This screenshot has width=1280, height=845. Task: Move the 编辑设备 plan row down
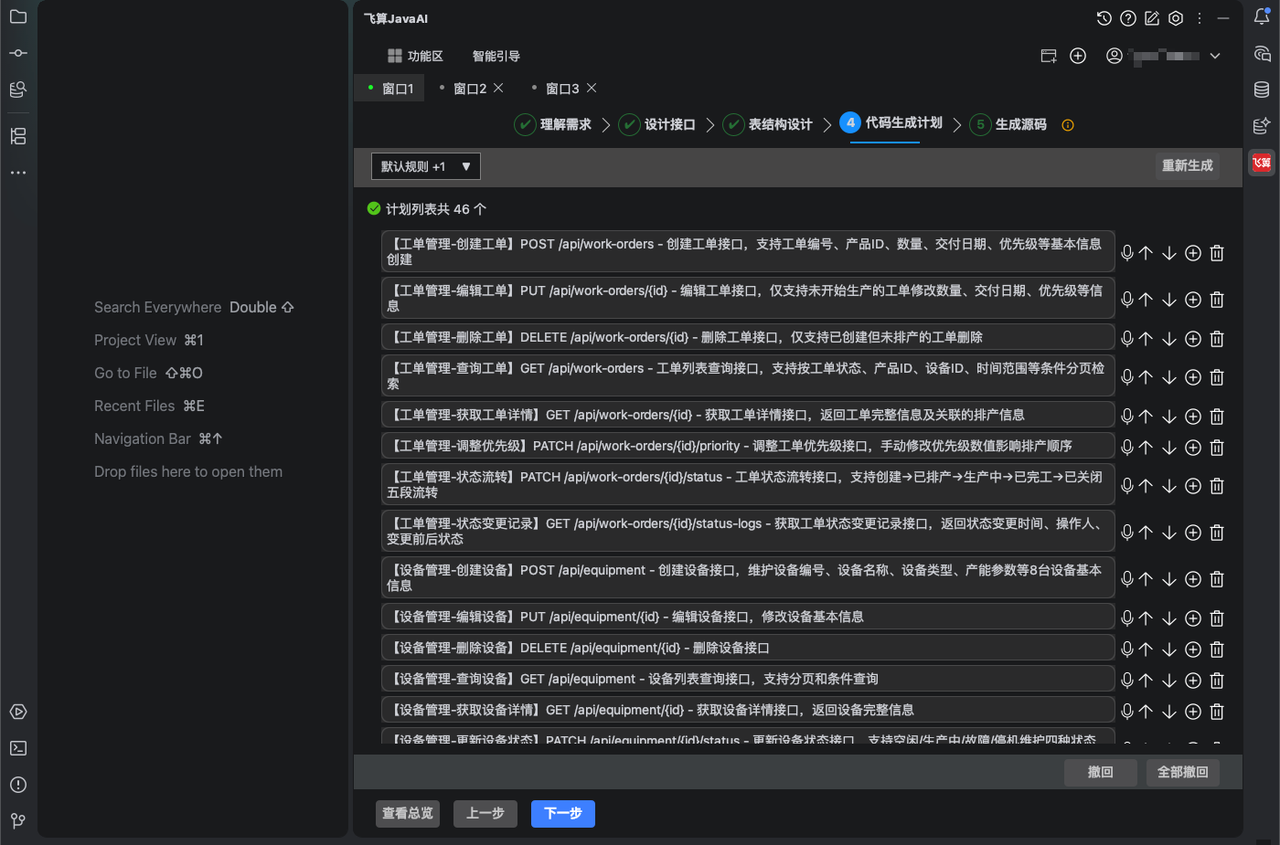pyautogui.click(x=1169, y=618)
